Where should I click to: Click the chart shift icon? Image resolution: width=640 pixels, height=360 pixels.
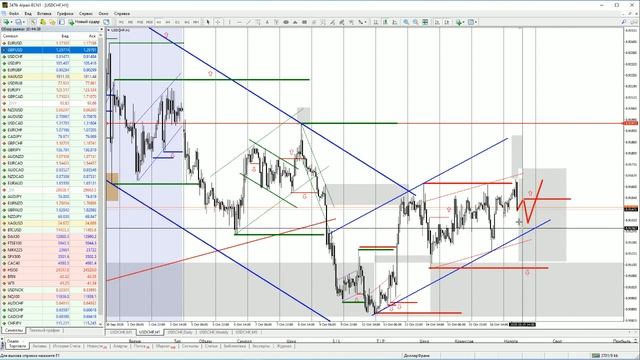click(x=447, y=22)
